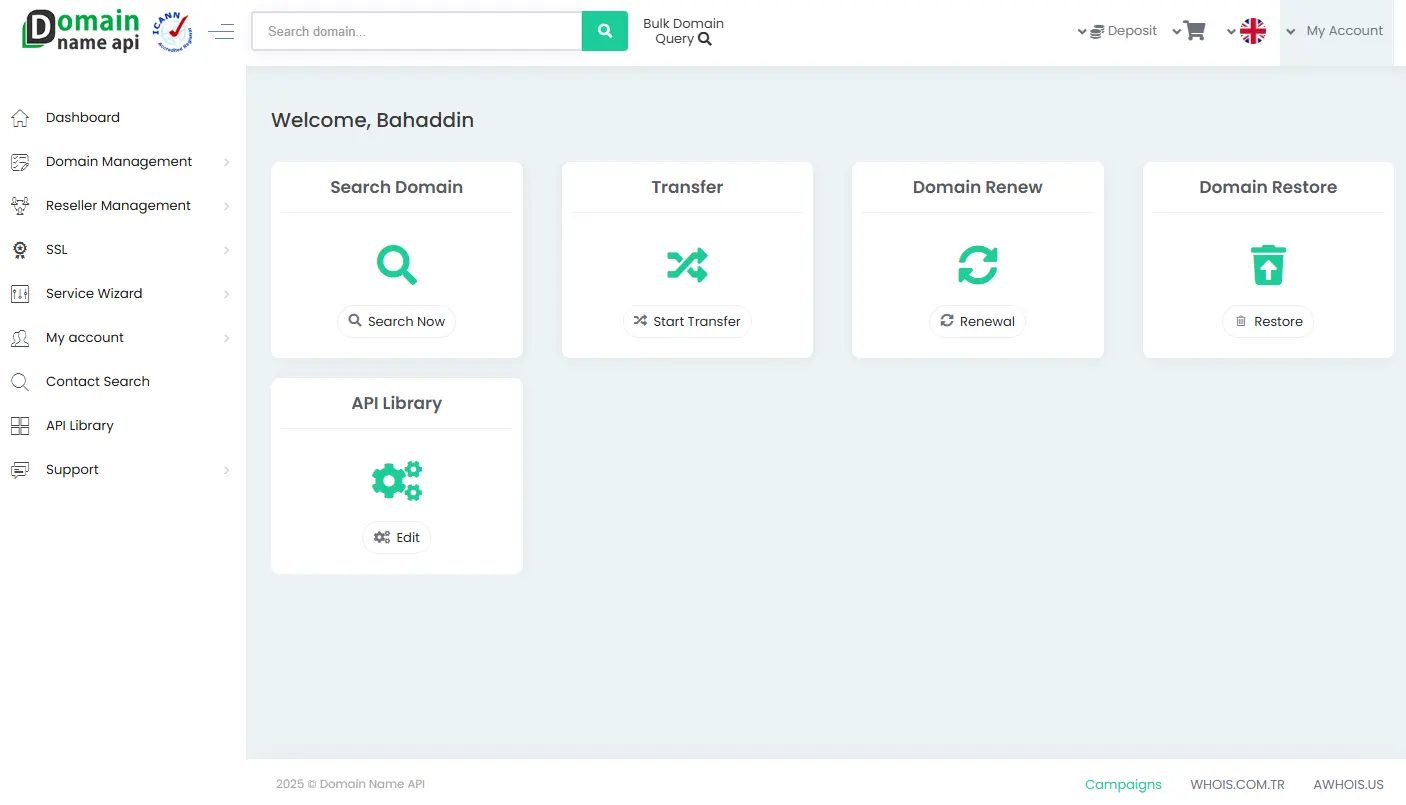Go to Dashboard in the sidebar

pyautogui.click(x=82, y=118)
